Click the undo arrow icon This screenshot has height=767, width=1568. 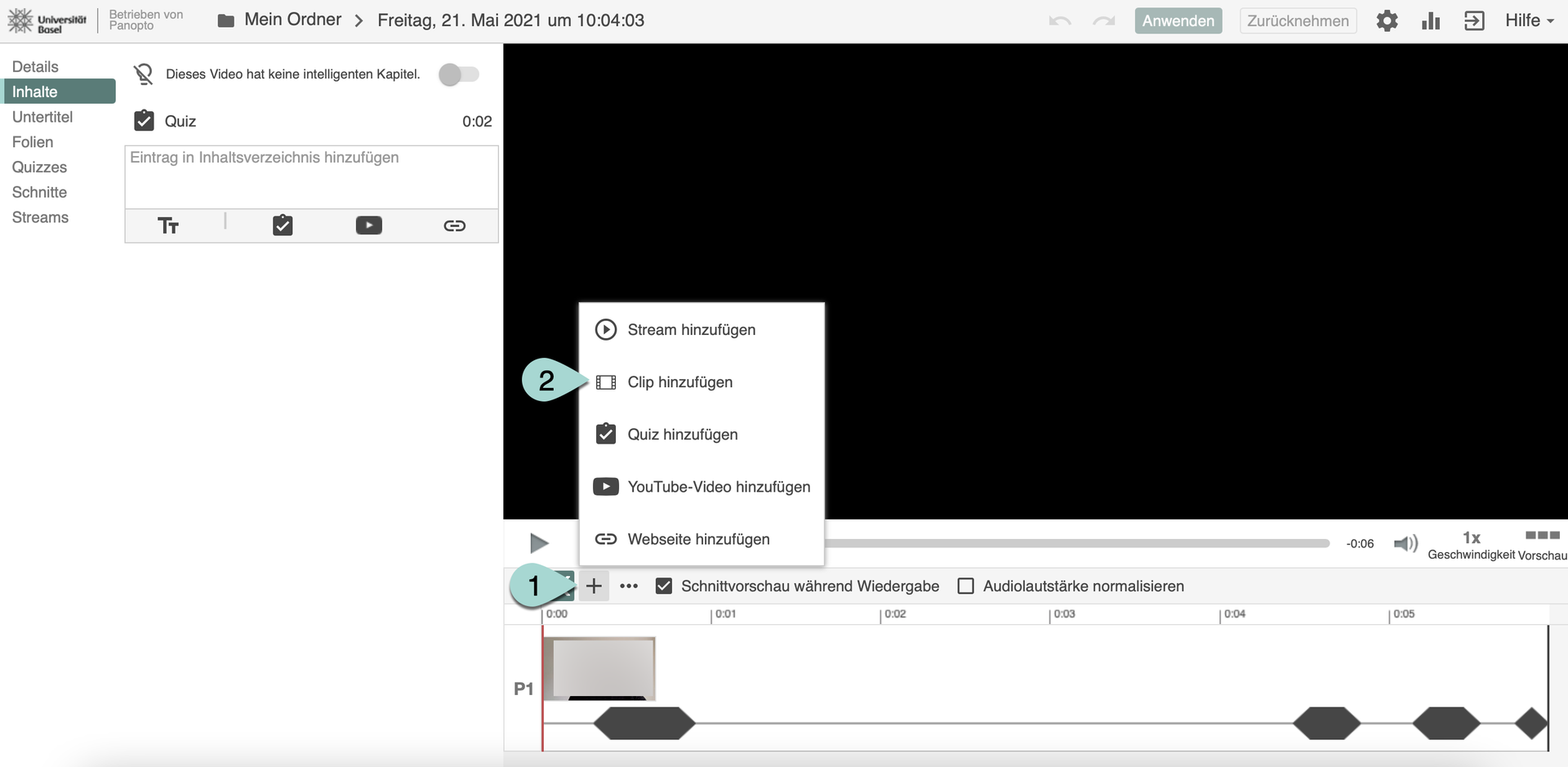click(1060, 20)
